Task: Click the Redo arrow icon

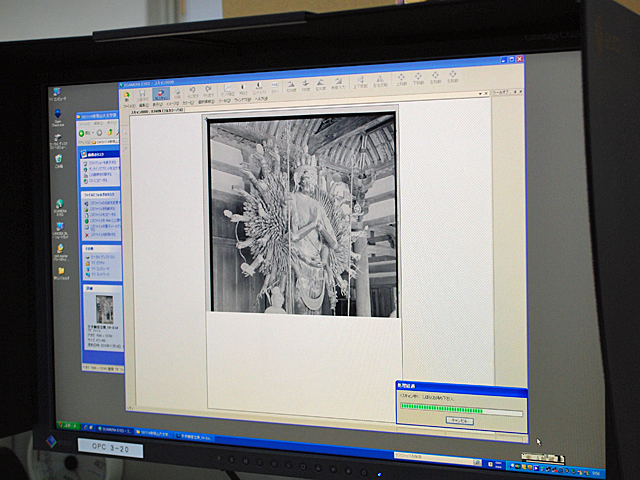Action: (x=208, y=91)
